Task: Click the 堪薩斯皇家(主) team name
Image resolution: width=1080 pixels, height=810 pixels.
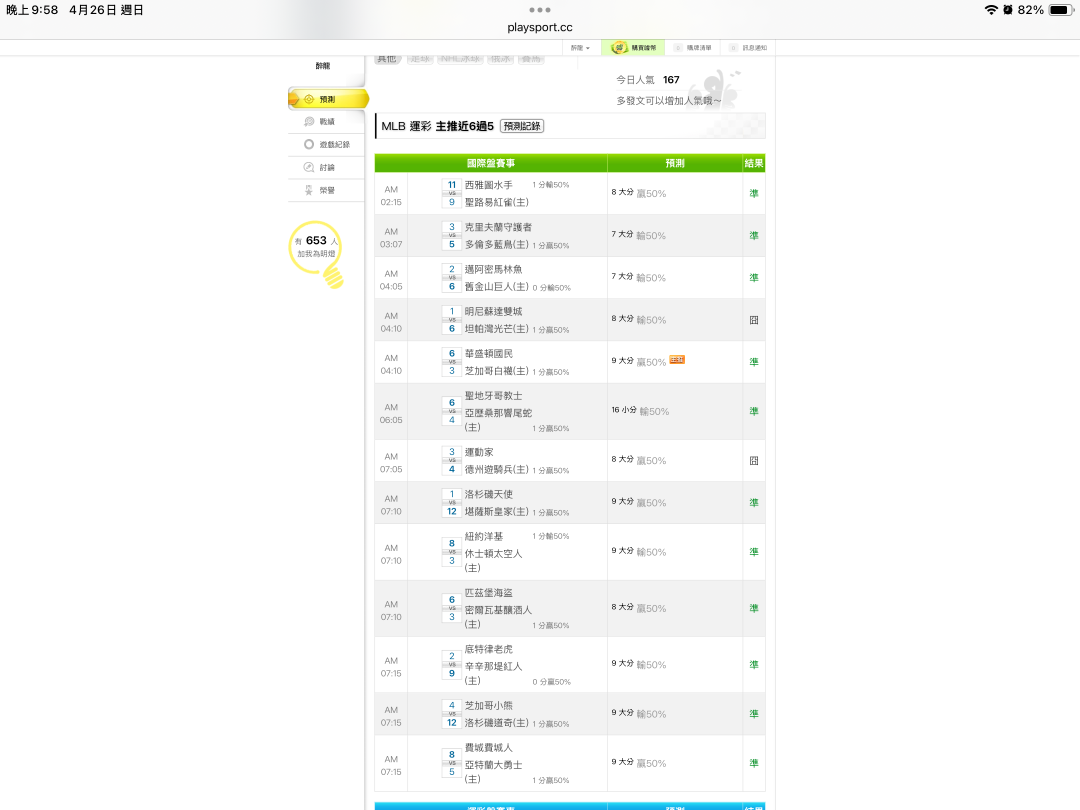Action: coord(496,511)
